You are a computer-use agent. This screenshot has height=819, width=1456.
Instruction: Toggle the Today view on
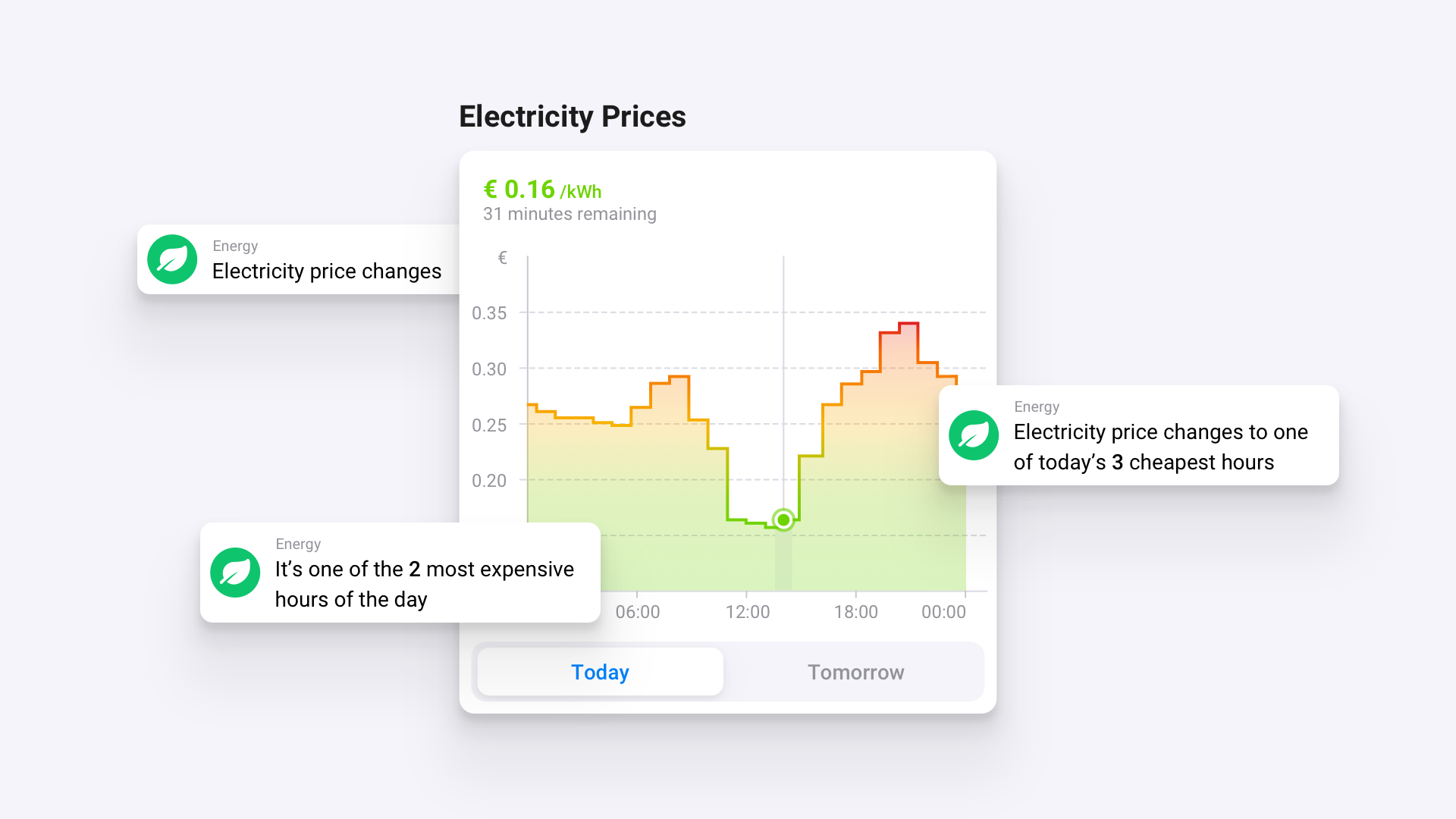coord(599,671)
